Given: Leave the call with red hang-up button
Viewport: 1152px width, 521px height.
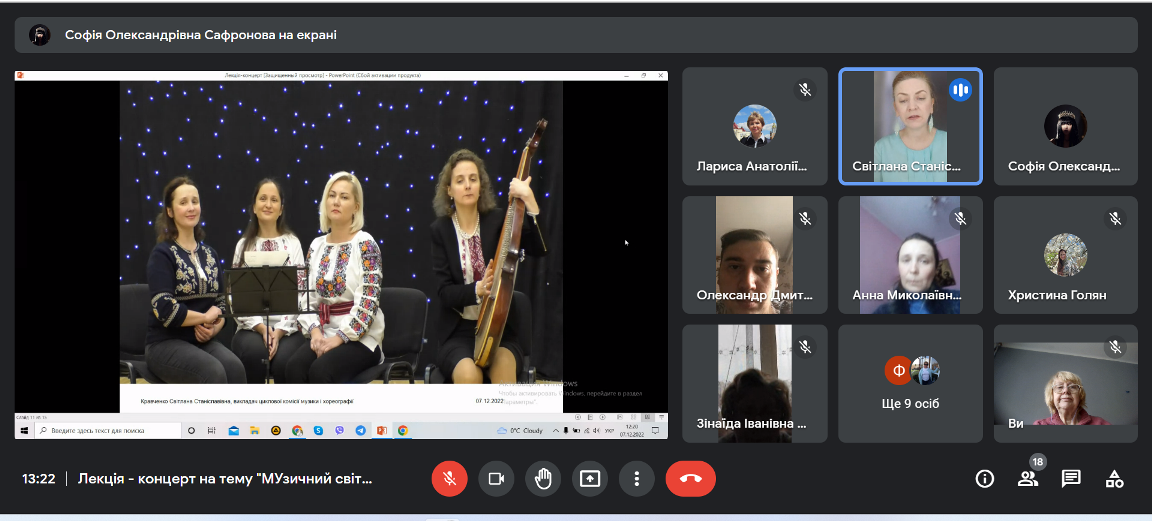Looking at the screenshot, I should pyautogui.click(x=690, y=478).
